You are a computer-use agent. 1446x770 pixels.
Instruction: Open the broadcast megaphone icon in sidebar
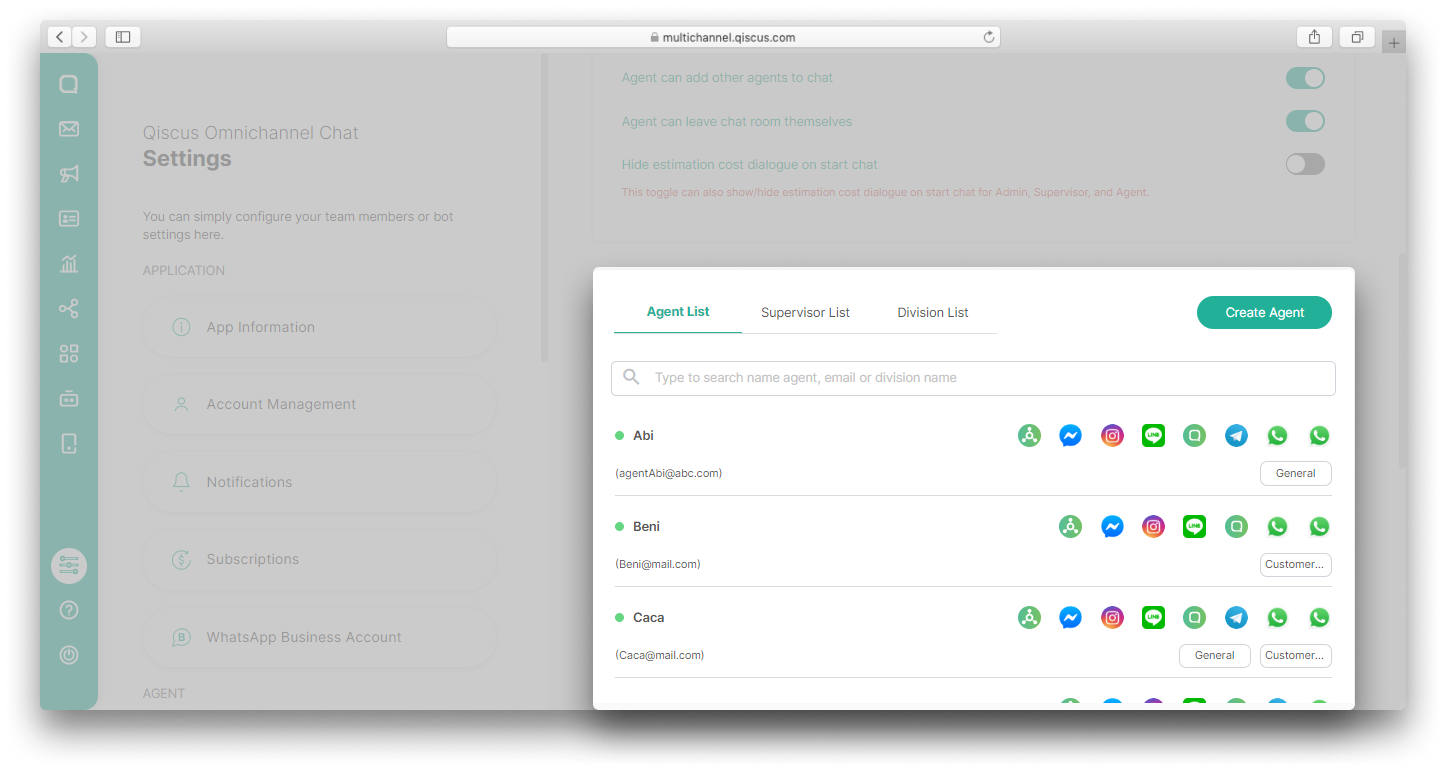tap(69, 174)
